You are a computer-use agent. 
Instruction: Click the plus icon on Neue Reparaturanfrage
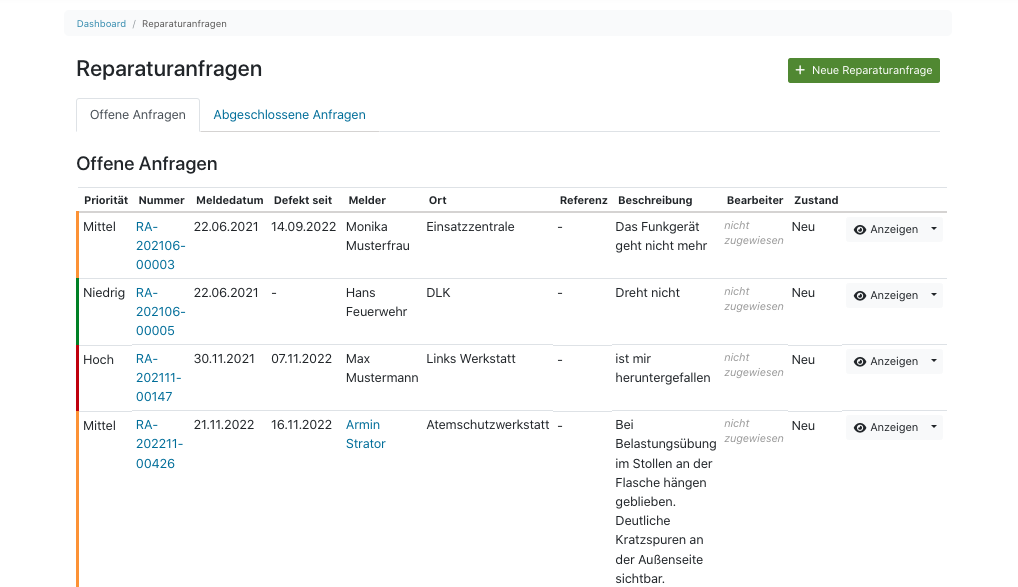coord(800,71)
